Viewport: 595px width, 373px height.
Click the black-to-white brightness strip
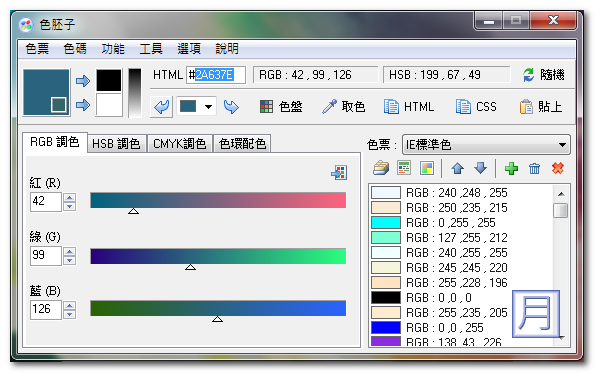click(135, 93)
